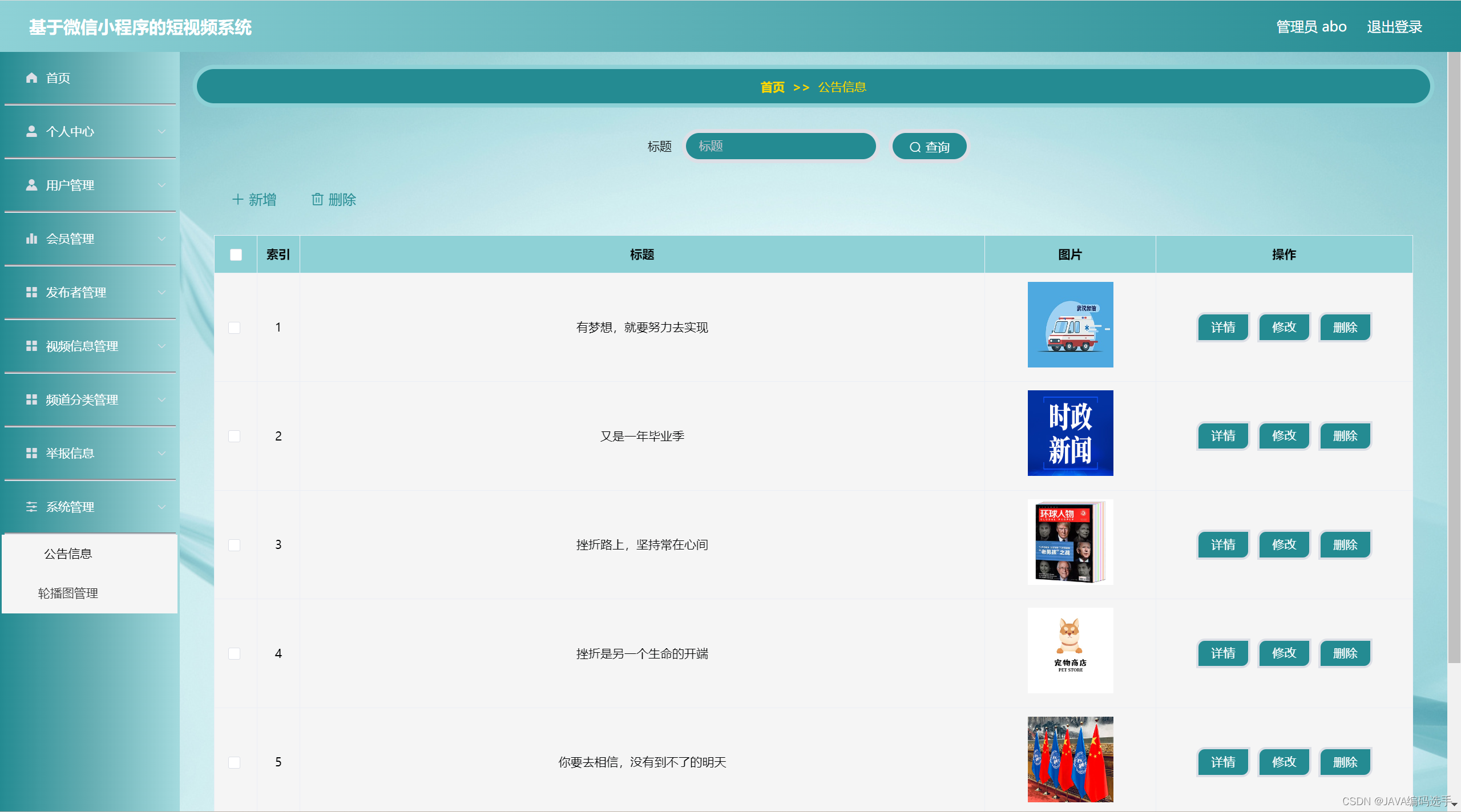
Task: Click 详情 button for row 2
Action: click(x=1222, y=436)
